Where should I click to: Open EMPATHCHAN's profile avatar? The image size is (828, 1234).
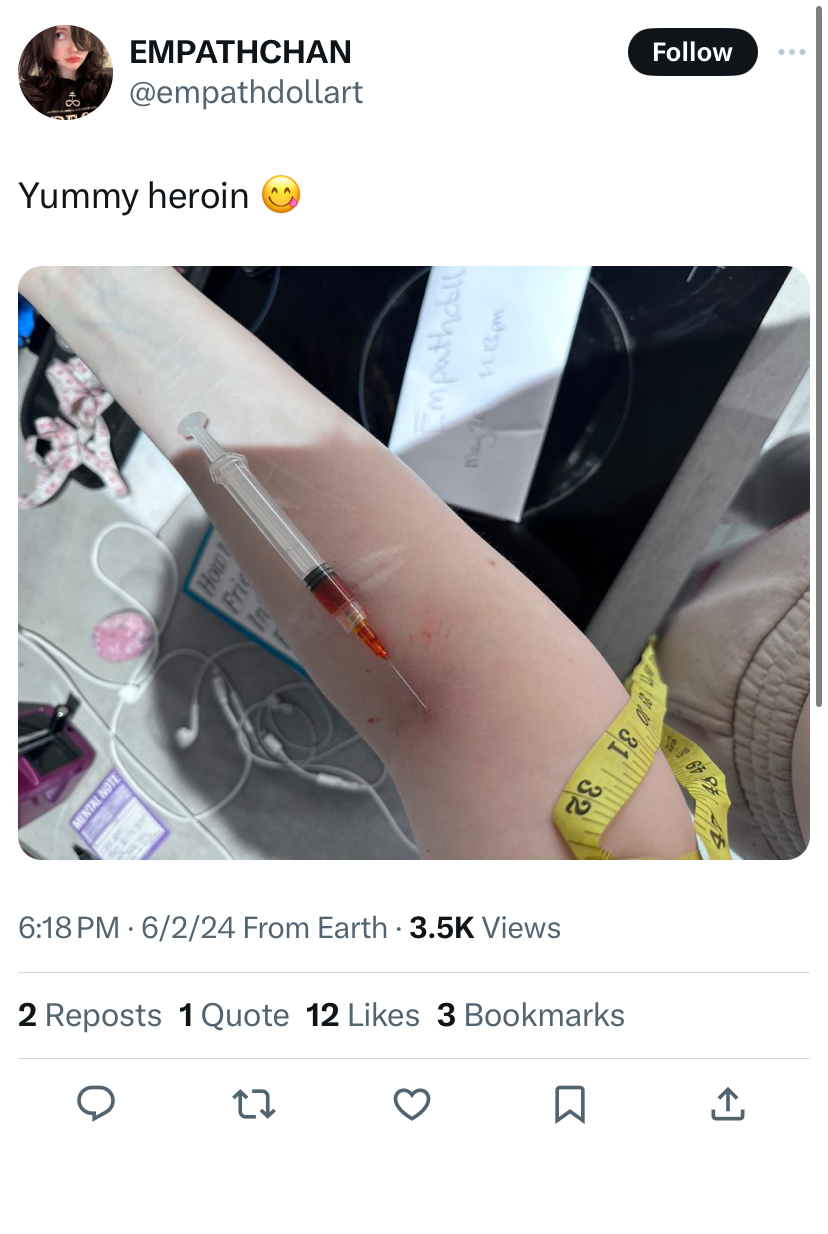[x=66, y=72]
